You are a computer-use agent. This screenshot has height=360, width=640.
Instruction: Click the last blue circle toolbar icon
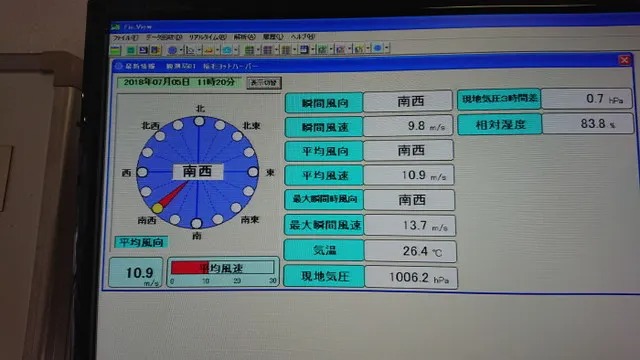pyautogui.click(x=378, y=48)
